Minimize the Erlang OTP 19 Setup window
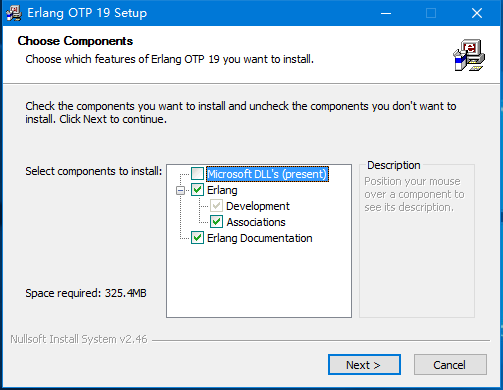Screen dimensions: 503x390 pos(386,13)
